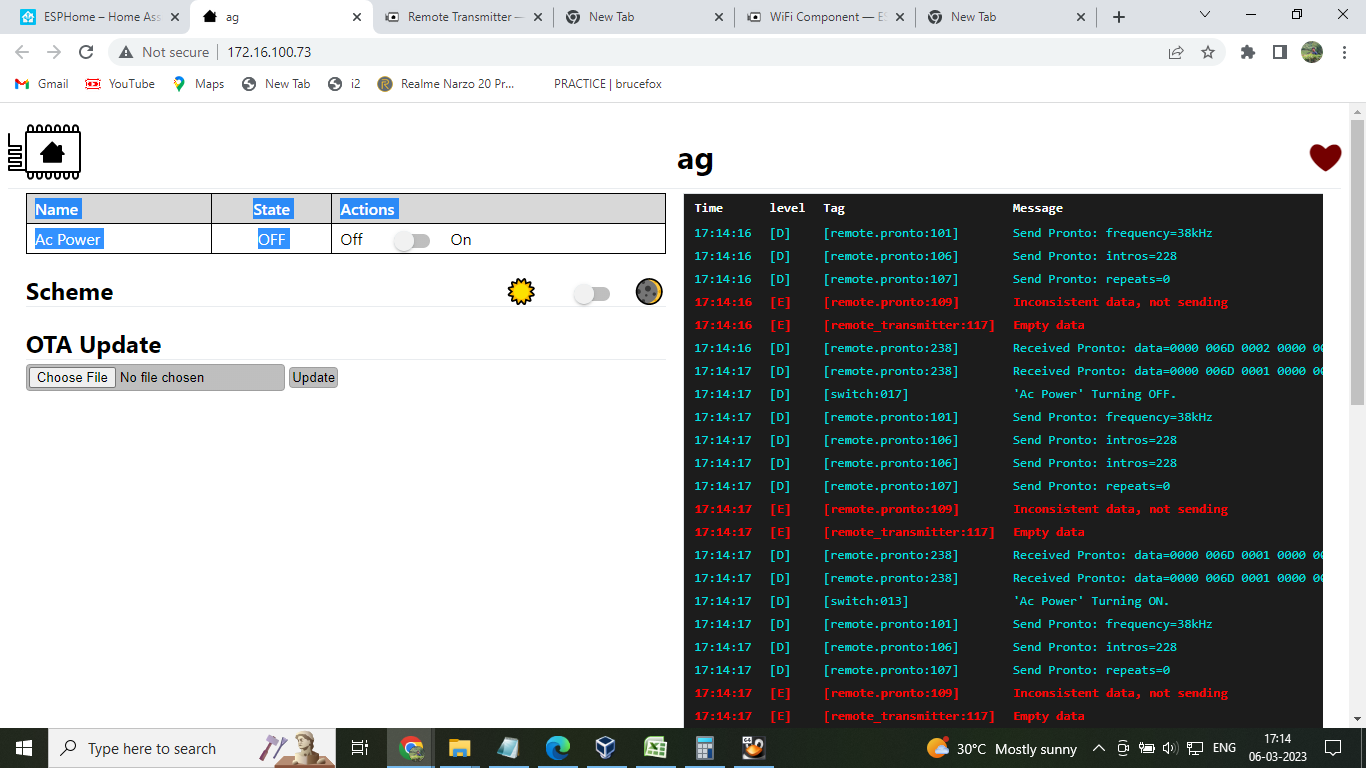Share this page using the share icon
Viewport: 1366px width, 768px height.
[1176, 52]
